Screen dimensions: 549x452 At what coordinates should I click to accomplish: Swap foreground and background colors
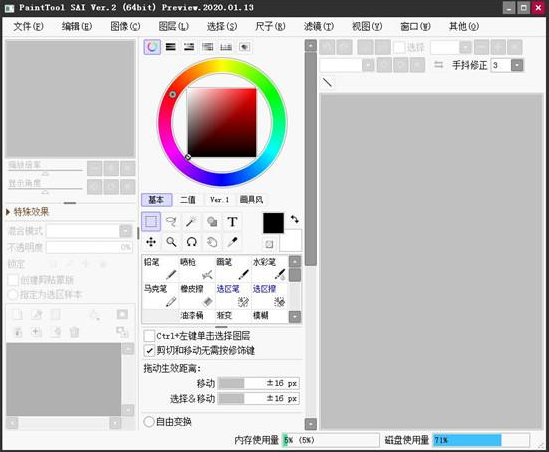click(294, 220)
